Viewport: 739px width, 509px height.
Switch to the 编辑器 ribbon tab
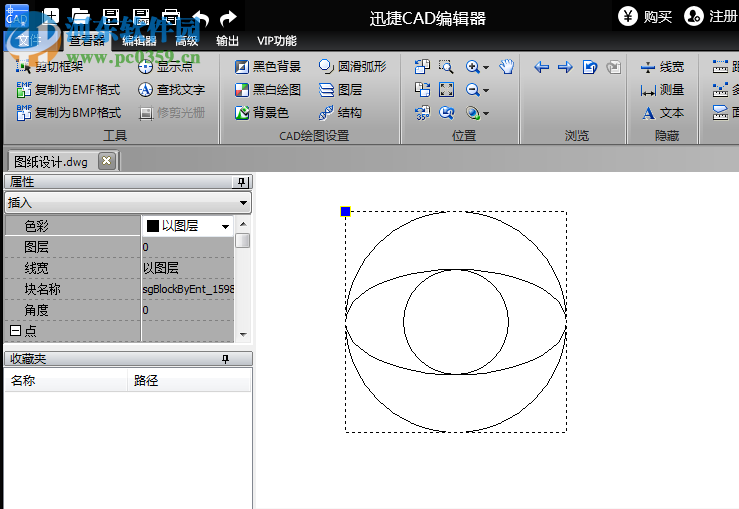coord(139,41)
